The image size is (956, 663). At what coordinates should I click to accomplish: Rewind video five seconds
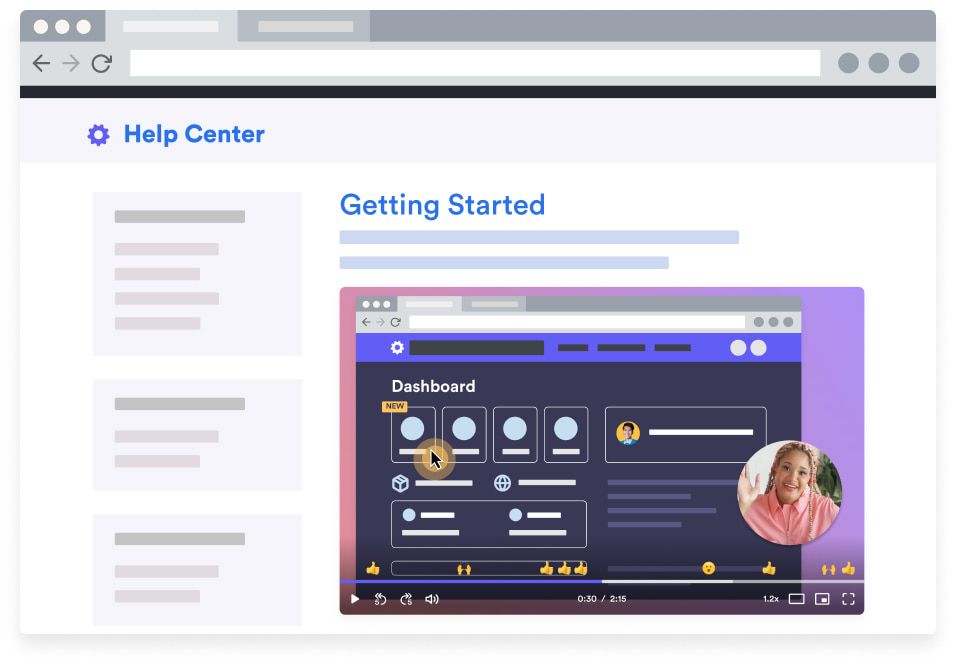[380, 599]
